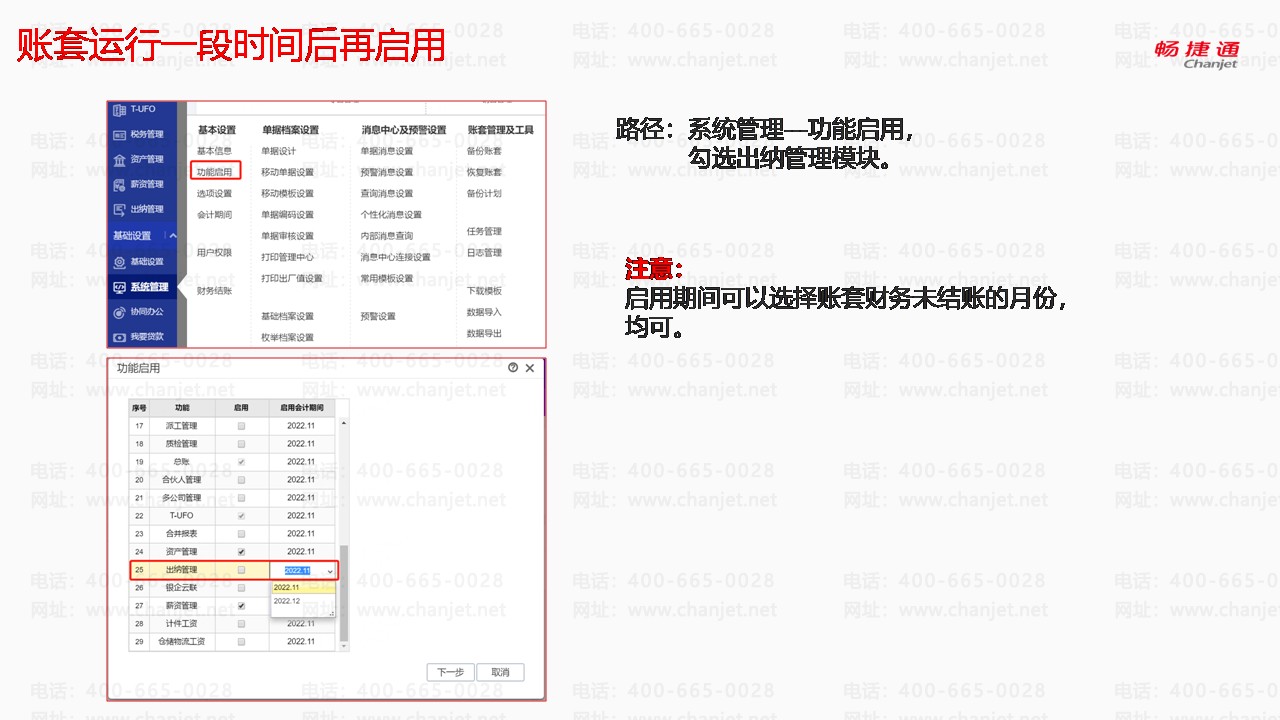
Task: Open 基本信息 menu entry
Action: click(214, 151)
